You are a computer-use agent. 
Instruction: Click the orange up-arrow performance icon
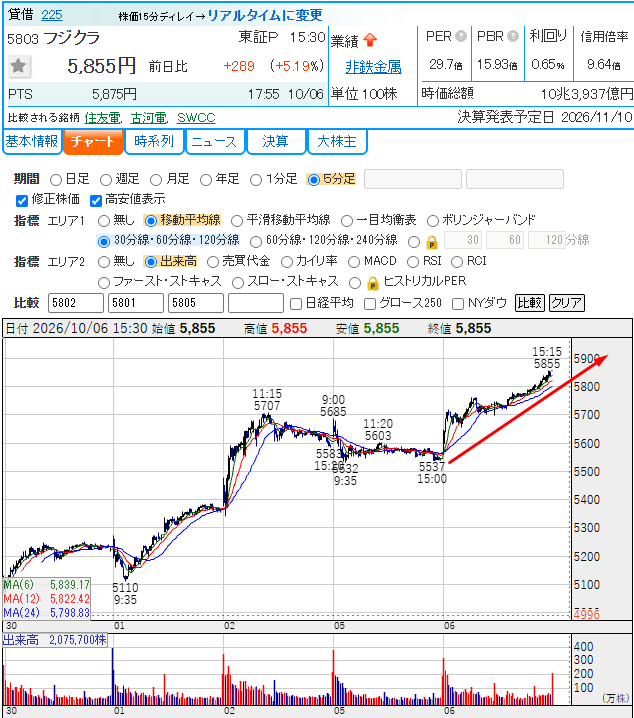[x=370, y=40]
